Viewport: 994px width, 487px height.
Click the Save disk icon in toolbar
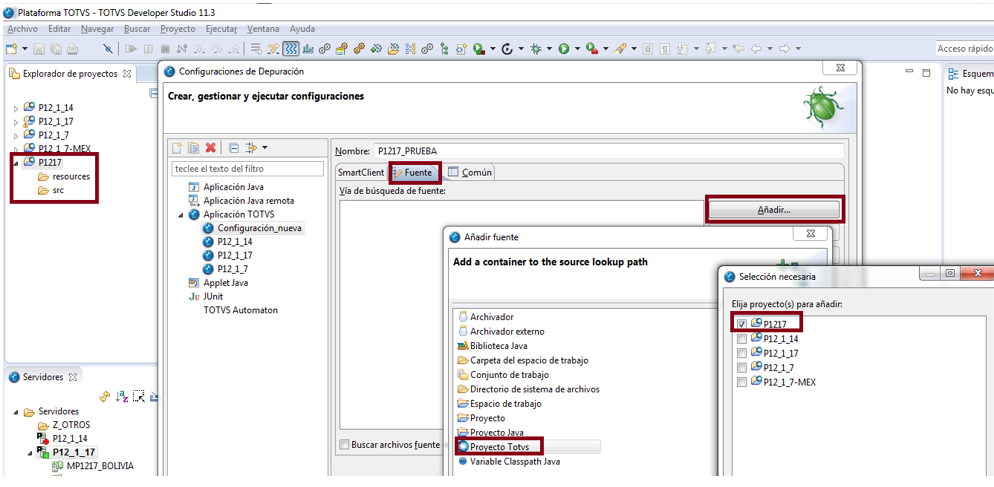39,49
